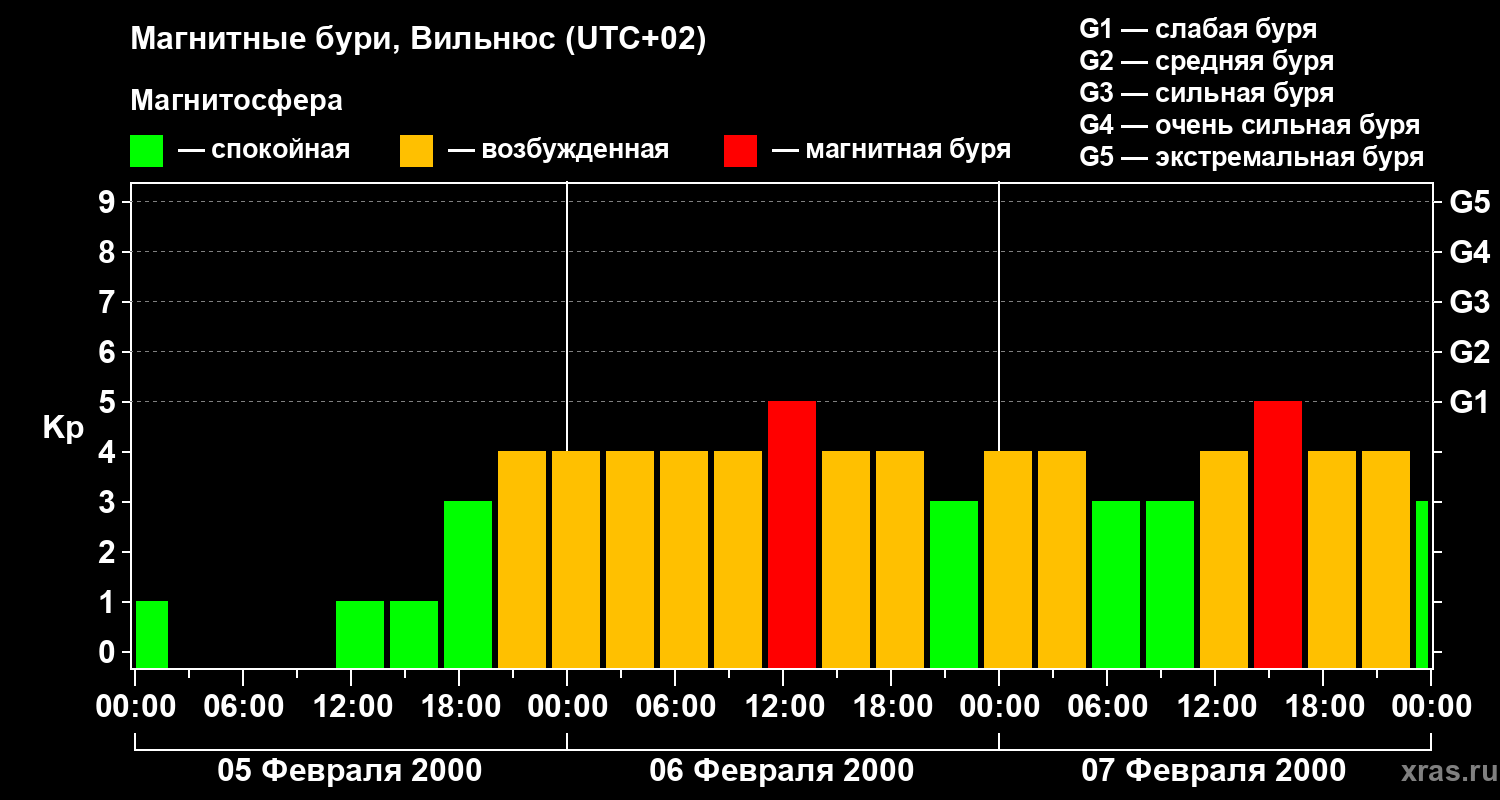This screenshot has width=1500, height=800.
Task: Click 'G5 — экстремальная буря' description
Action: (x=1252, y=158)
